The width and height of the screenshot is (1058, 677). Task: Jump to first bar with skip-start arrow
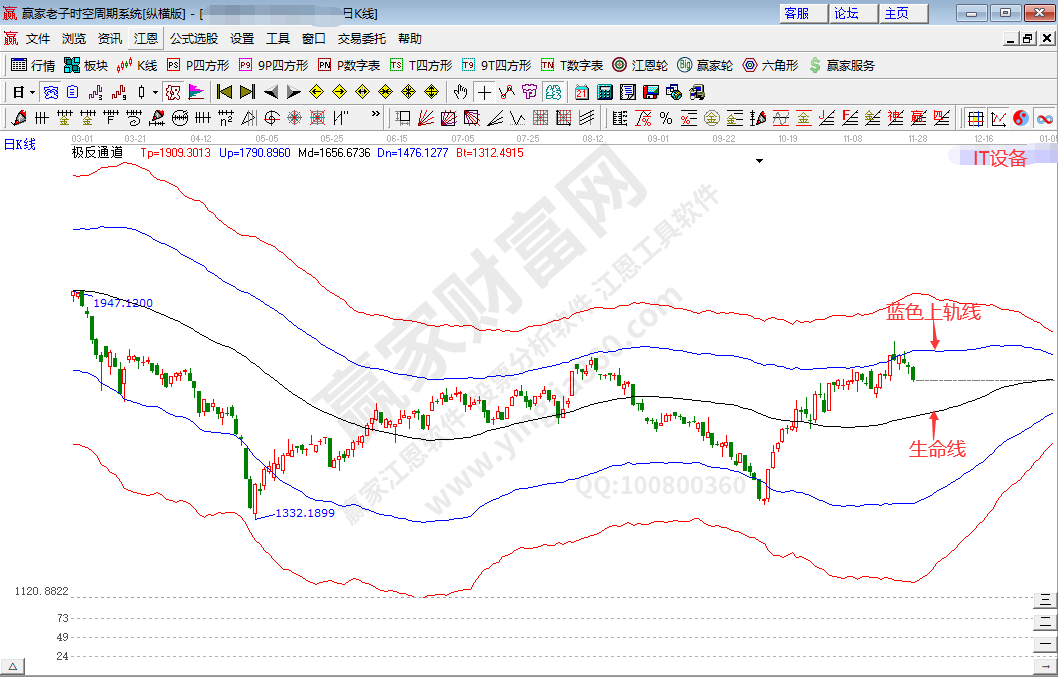[224, 92]
